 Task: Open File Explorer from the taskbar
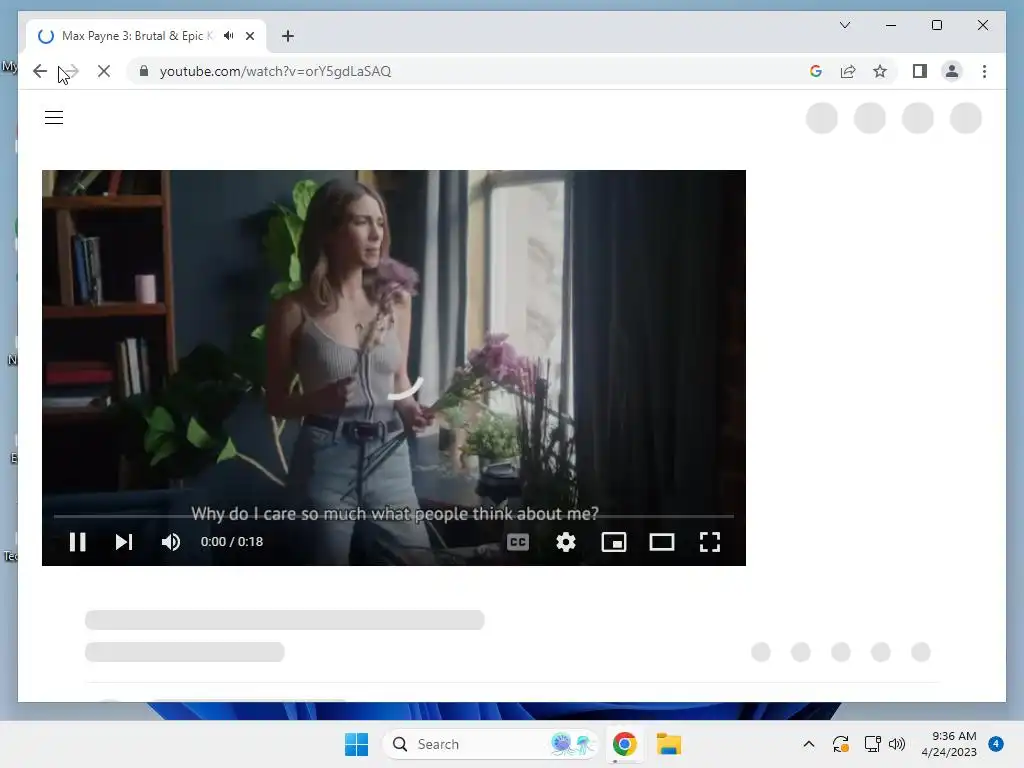[669, 744]
